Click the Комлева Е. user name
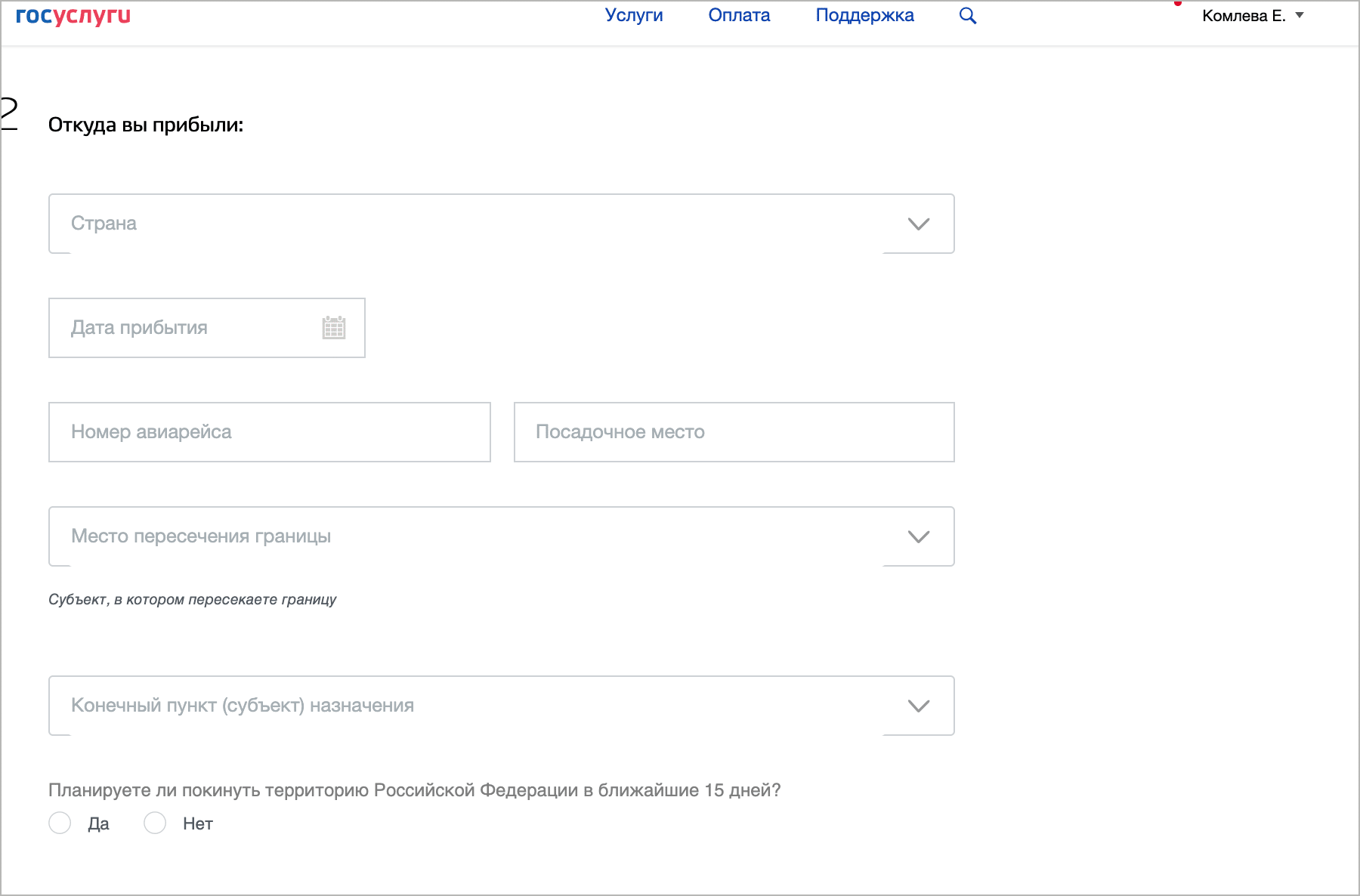This screenshot has height=896, width=1360. (1244, 16)
